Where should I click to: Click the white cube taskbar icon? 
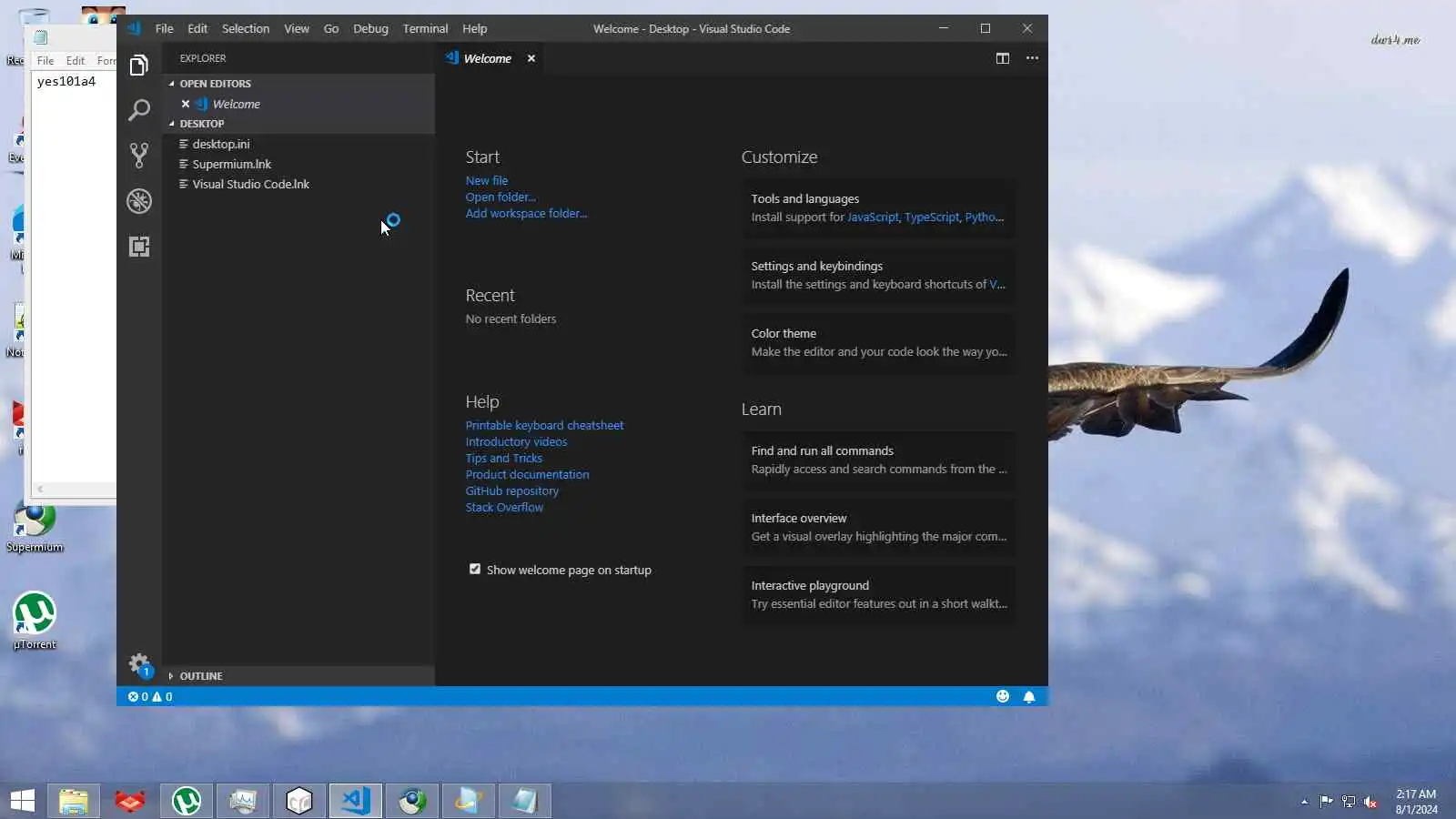299,801
